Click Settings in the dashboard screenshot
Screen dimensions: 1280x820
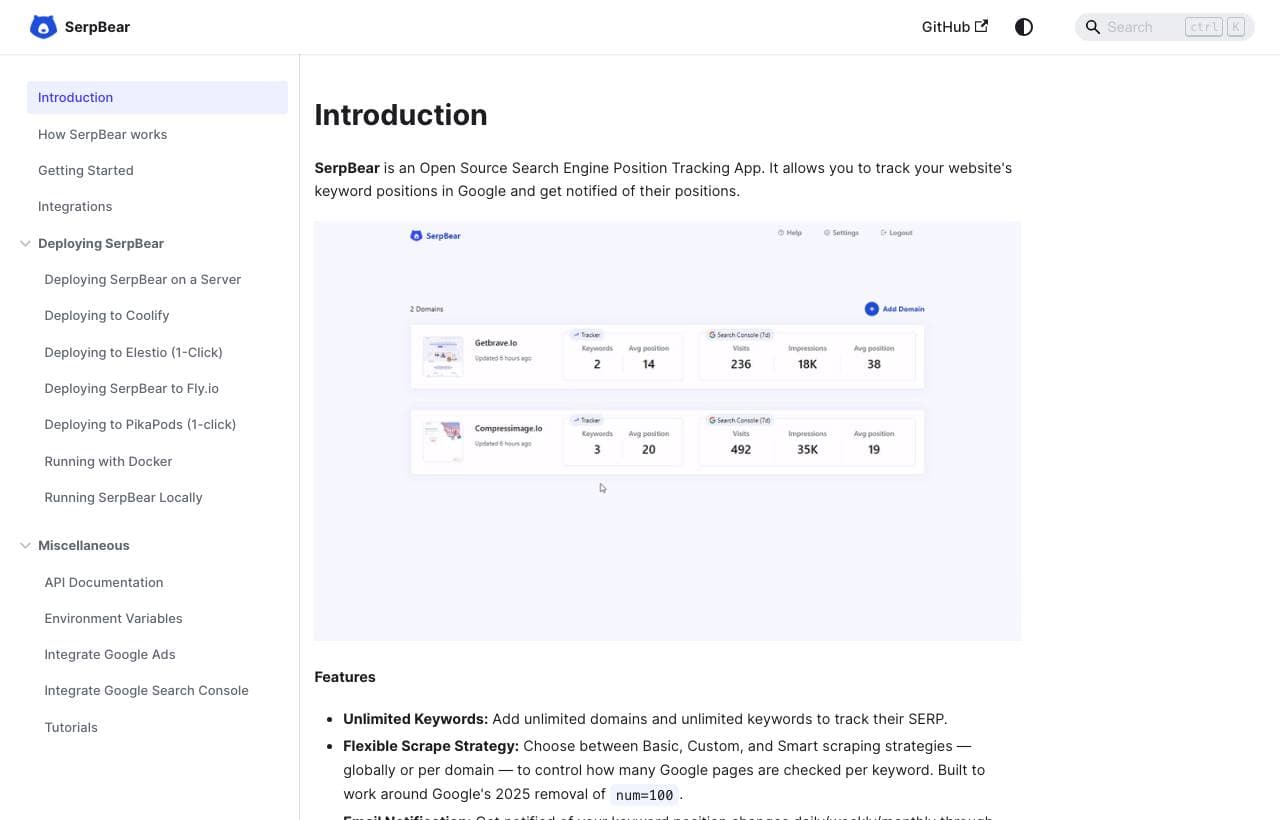point(841,233)
